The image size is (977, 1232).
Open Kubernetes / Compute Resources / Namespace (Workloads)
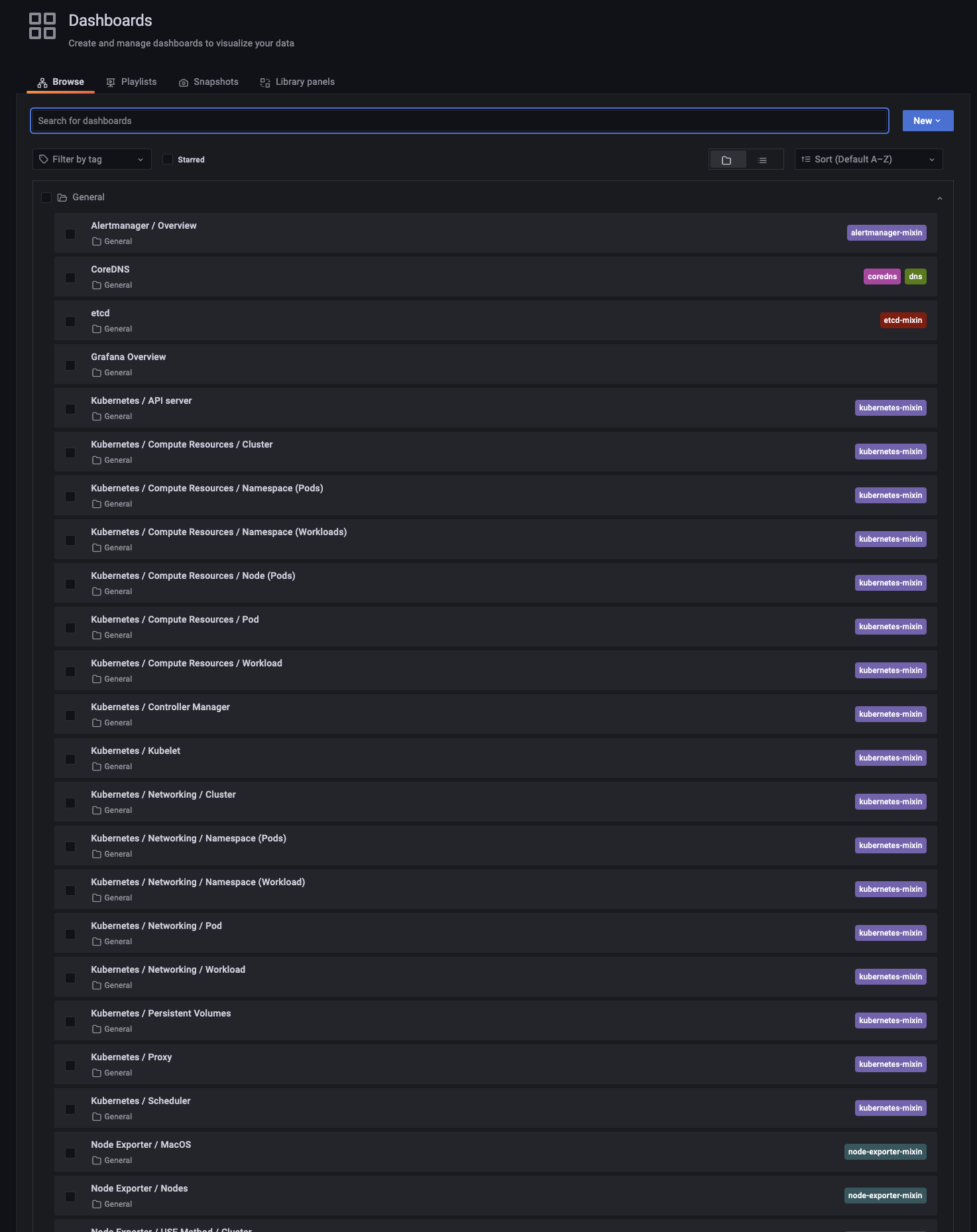click(x=219, y=532)
